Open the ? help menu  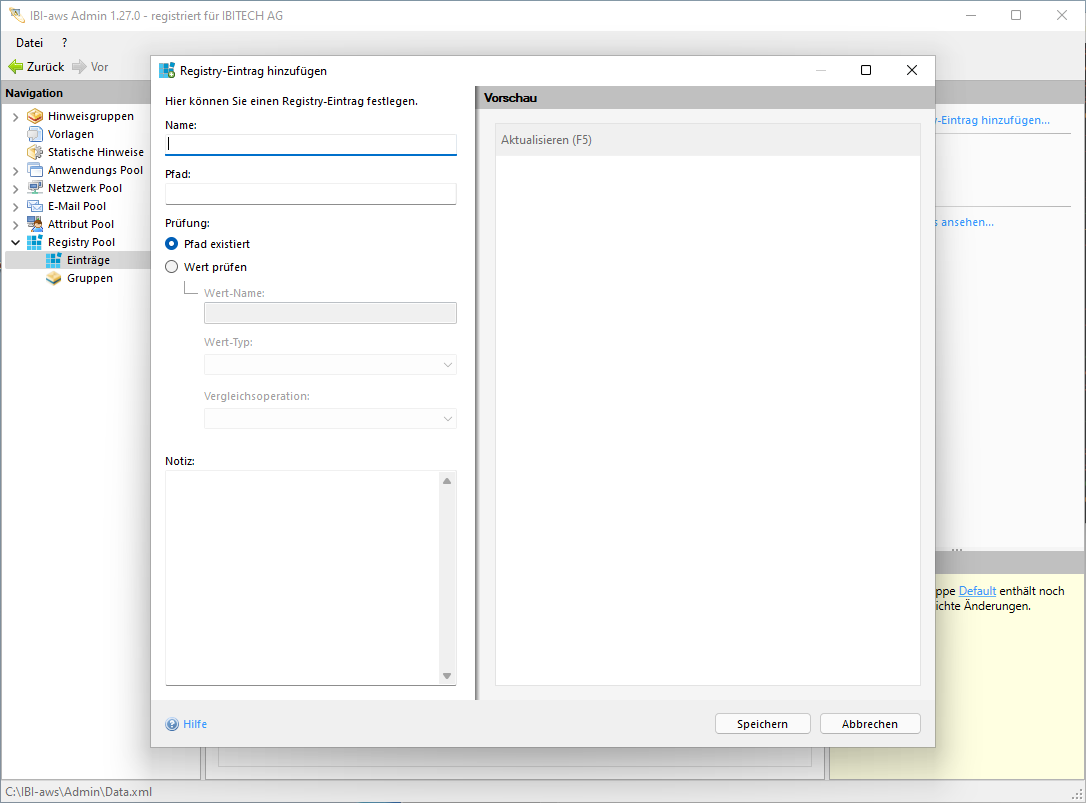(x=65, y=43)
